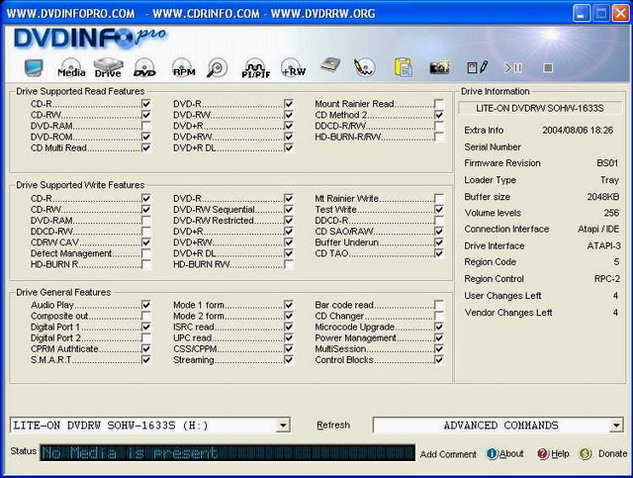Toggle the Composite out checkbox
Viewport: 633px width, 478px height.
[x=146, y=316]
